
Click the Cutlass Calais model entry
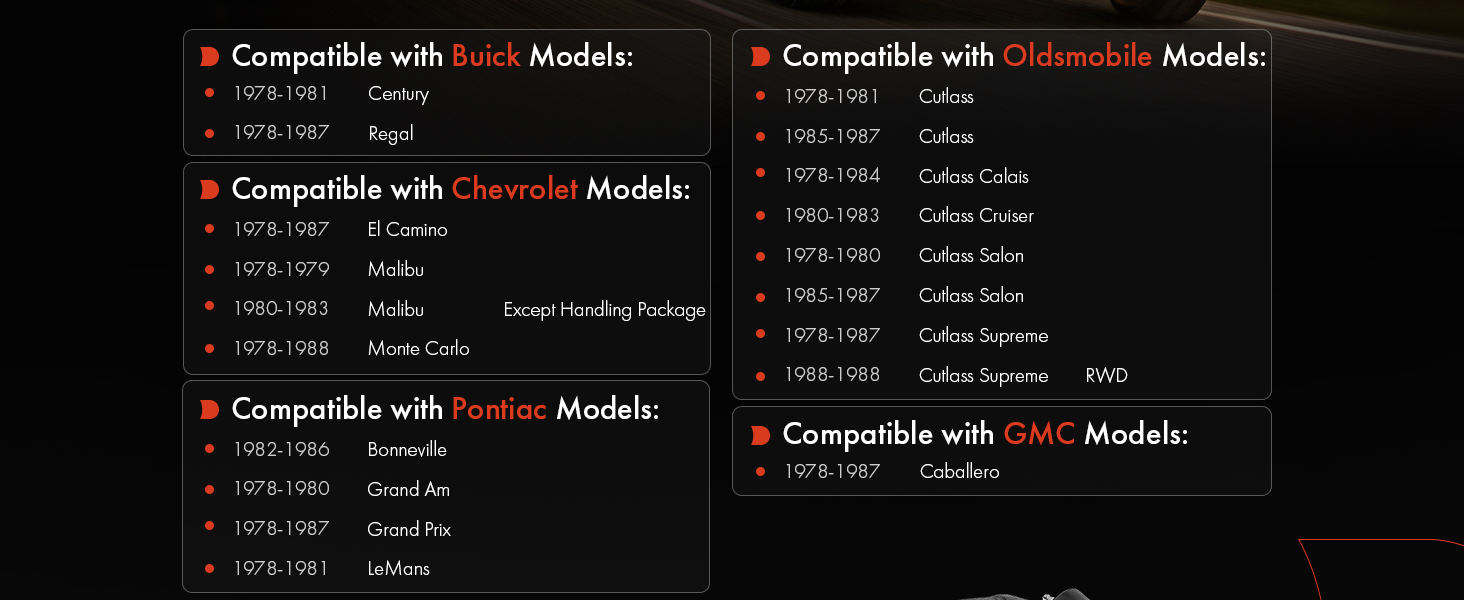tap(973, 176)
